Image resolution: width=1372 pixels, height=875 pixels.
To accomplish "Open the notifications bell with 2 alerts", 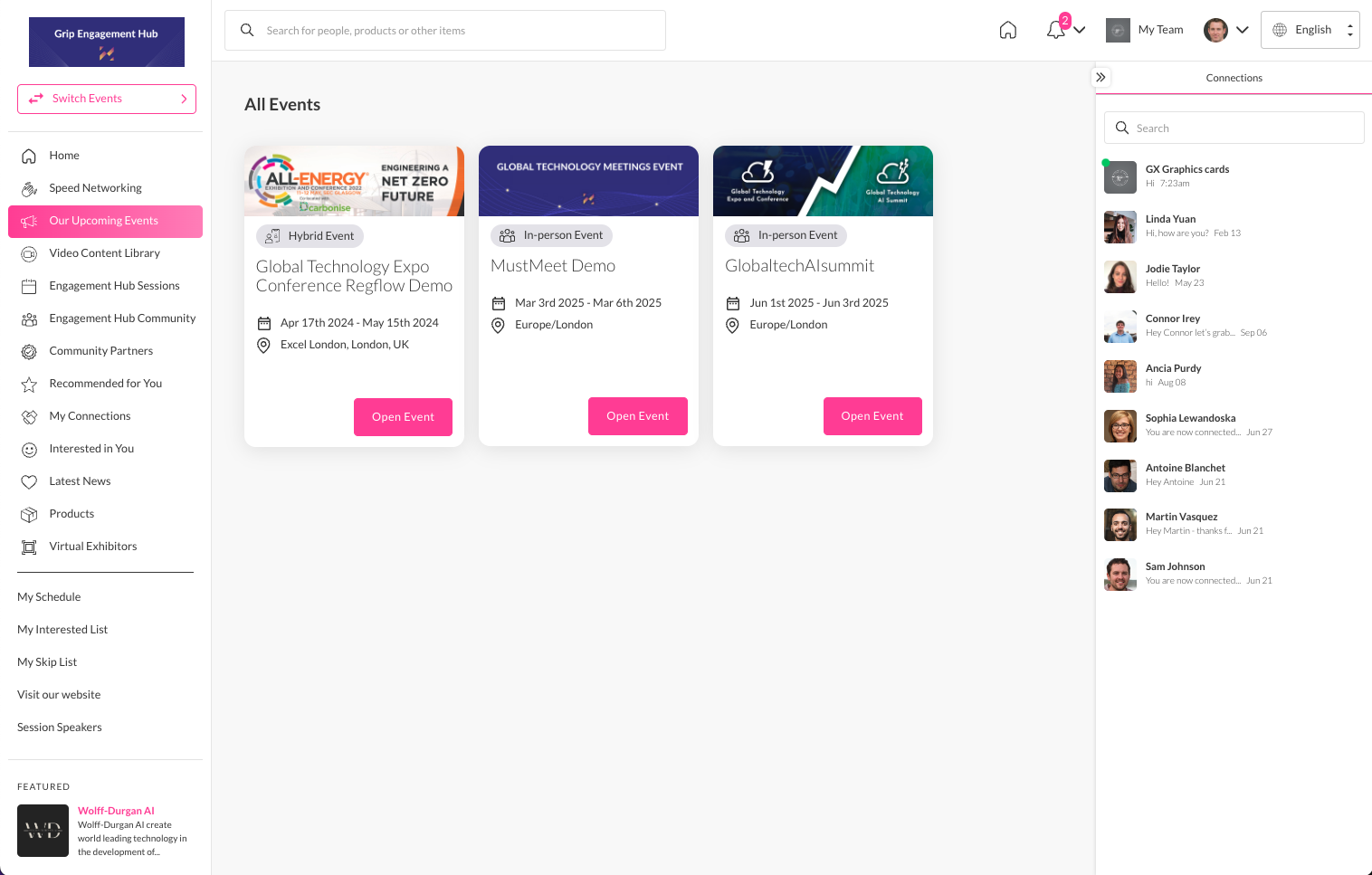I will 1054,29.
